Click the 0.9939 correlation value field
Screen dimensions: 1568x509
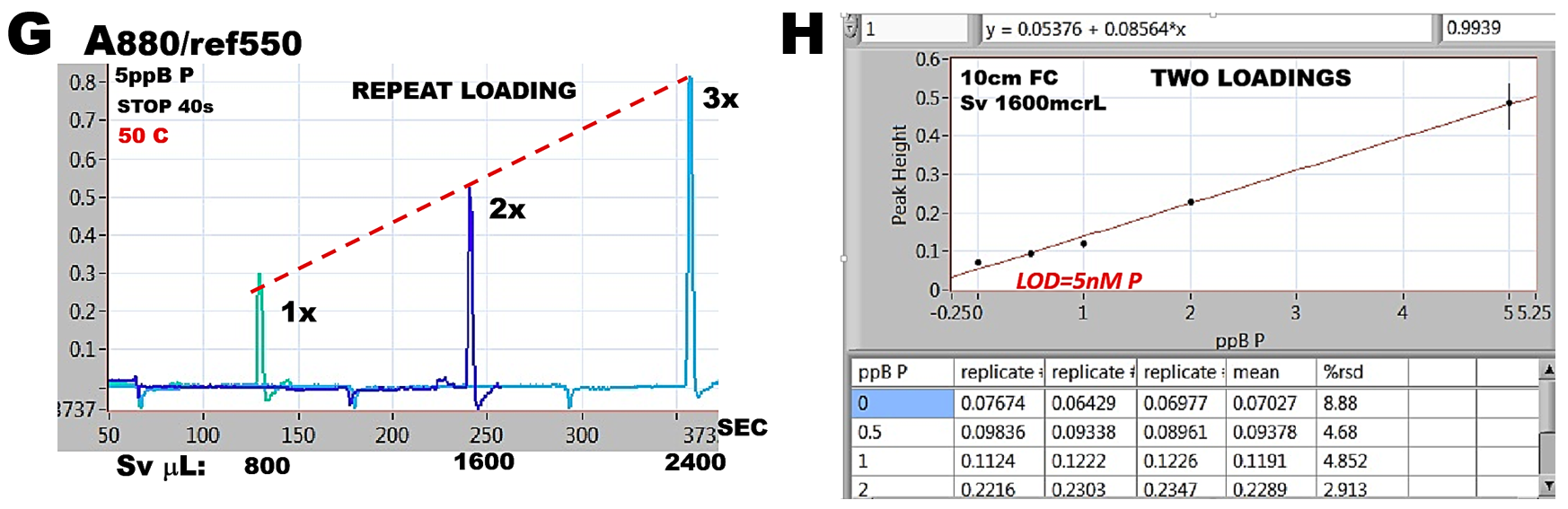click(x=1496, y=28)
